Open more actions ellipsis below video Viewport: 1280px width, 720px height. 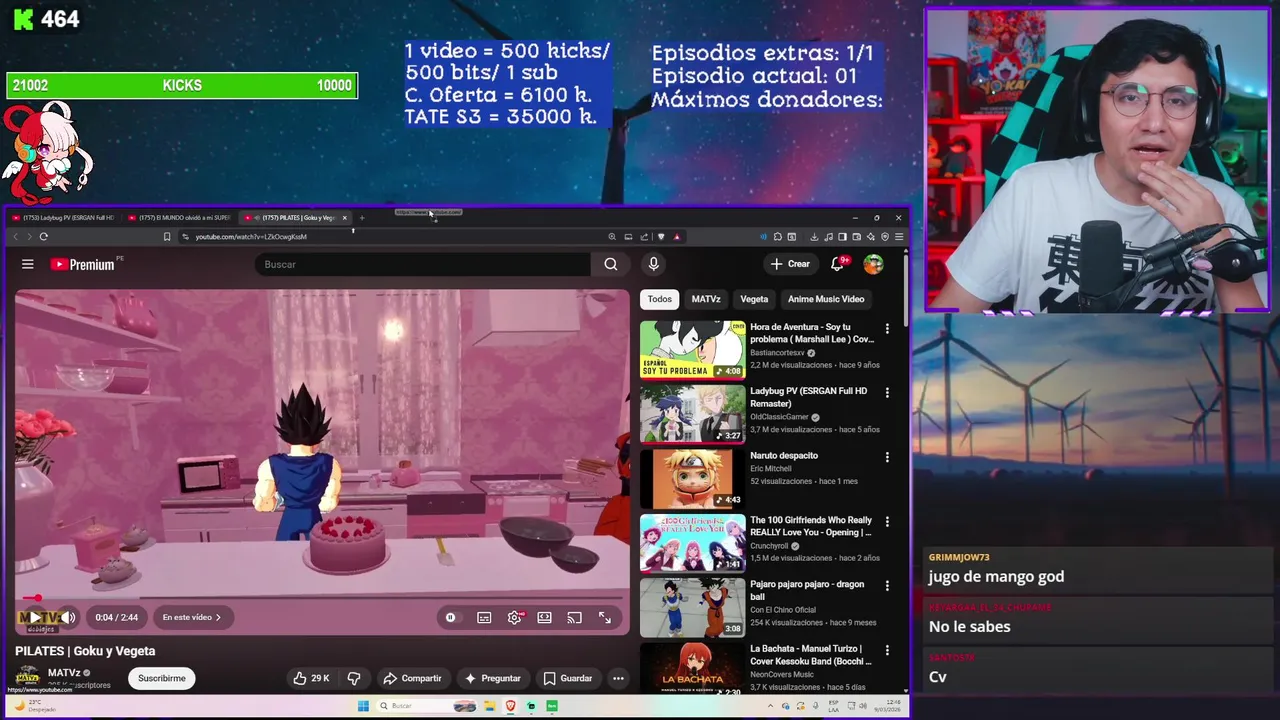tap(618, 678)
